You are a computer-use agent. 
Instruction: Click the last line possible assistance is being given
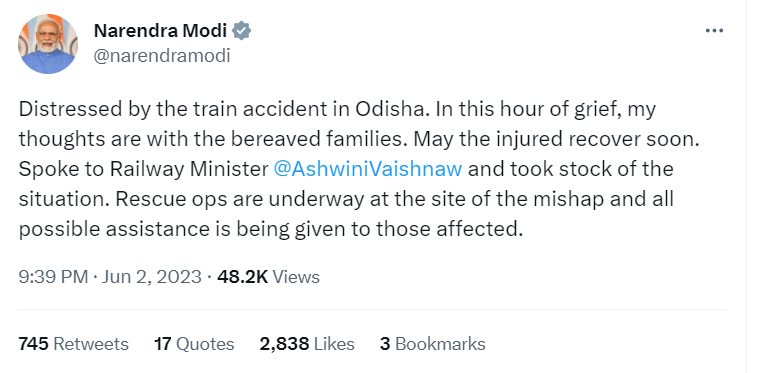[x=181, y=229]
